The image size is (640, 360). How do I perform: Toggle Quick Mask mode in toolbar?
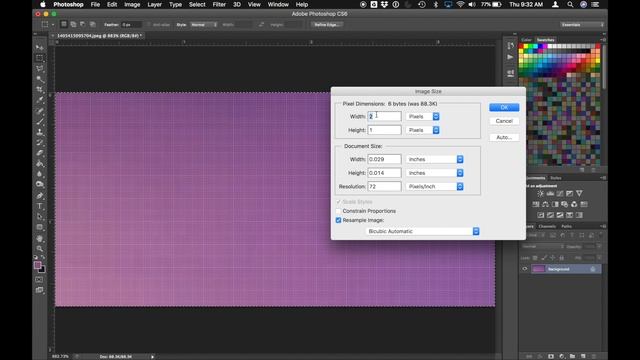pos(39,280)
